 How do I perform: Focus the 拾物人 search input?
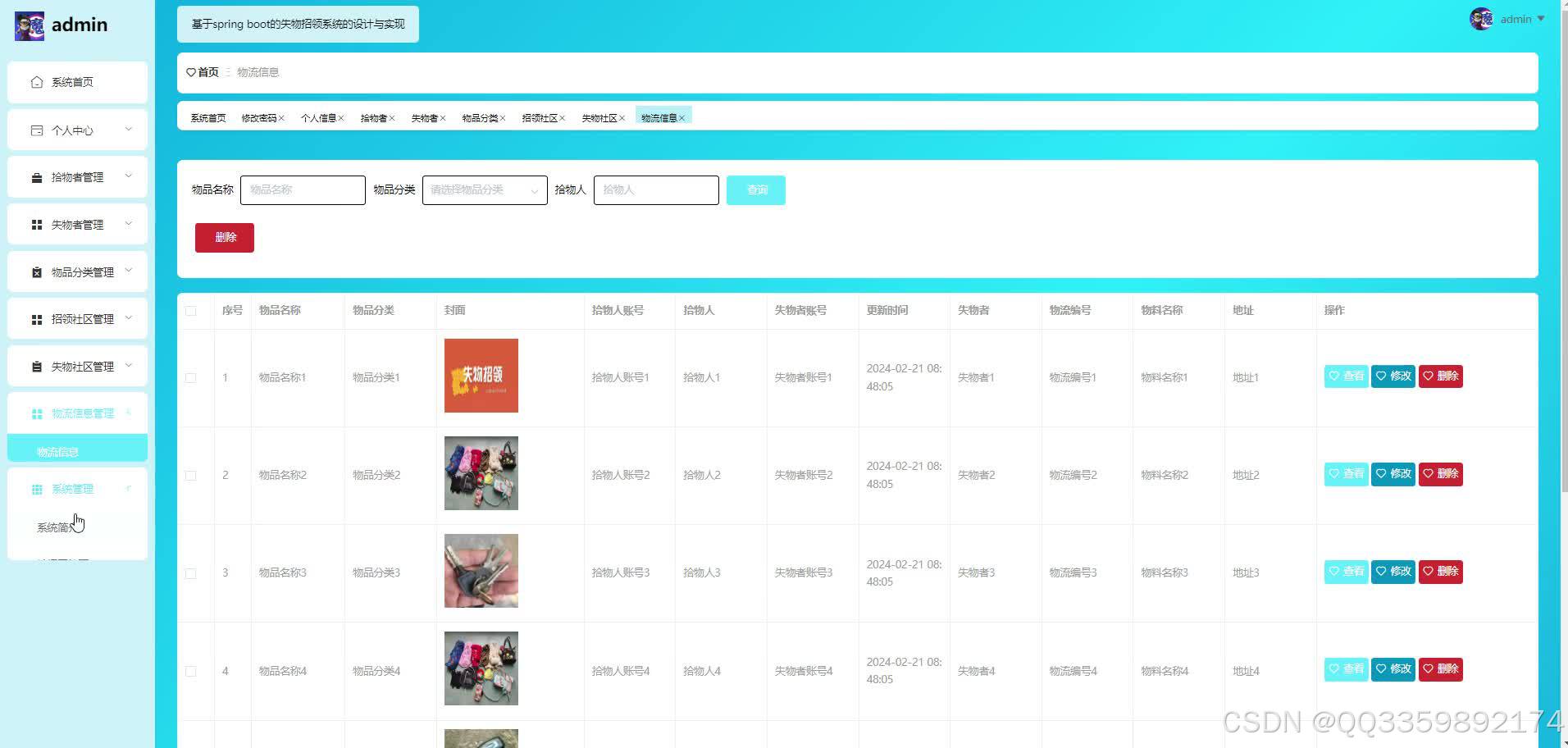(656, 190)
